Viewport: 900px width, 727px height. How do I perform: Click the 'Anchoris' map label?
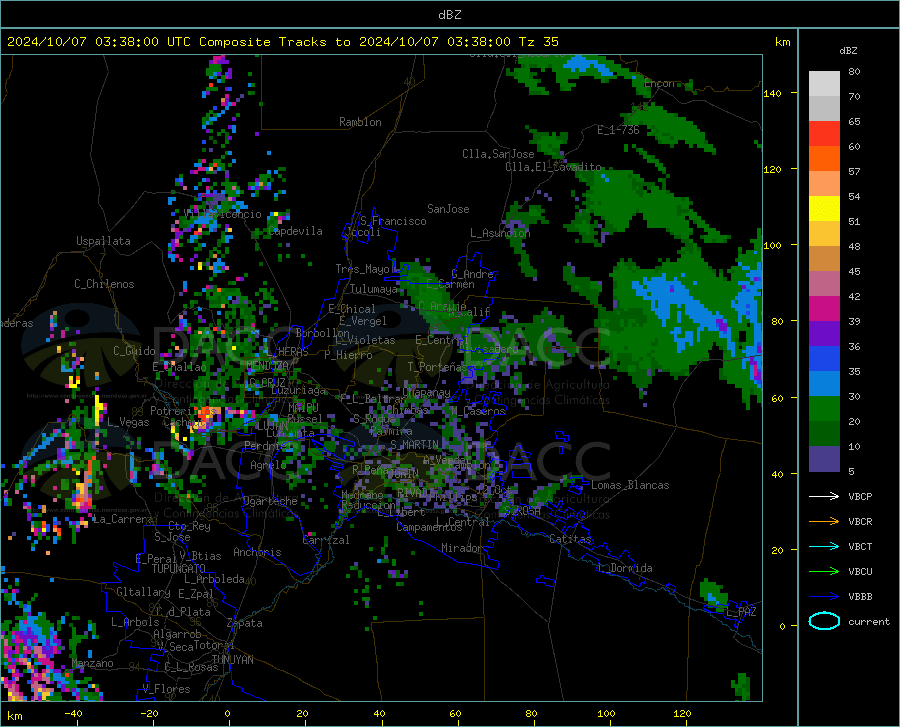(257, 553)
